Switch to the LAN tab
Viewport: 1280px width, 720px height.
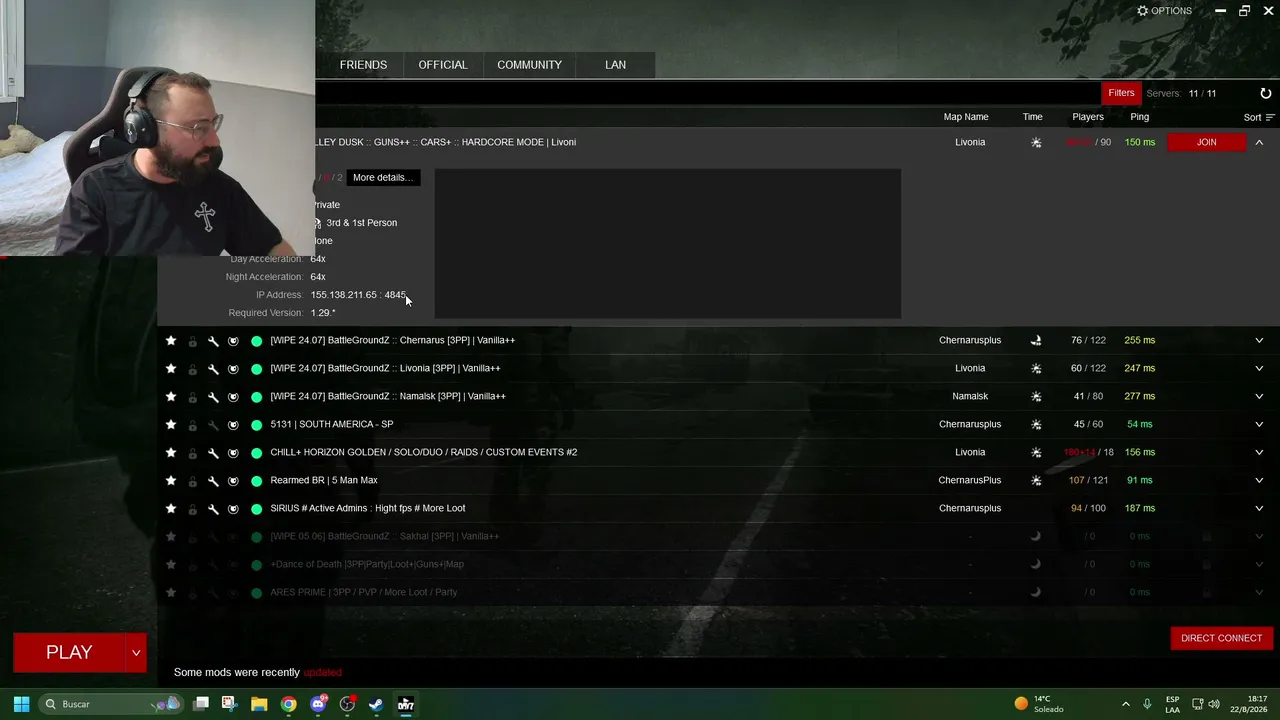[x=615, y=65]
